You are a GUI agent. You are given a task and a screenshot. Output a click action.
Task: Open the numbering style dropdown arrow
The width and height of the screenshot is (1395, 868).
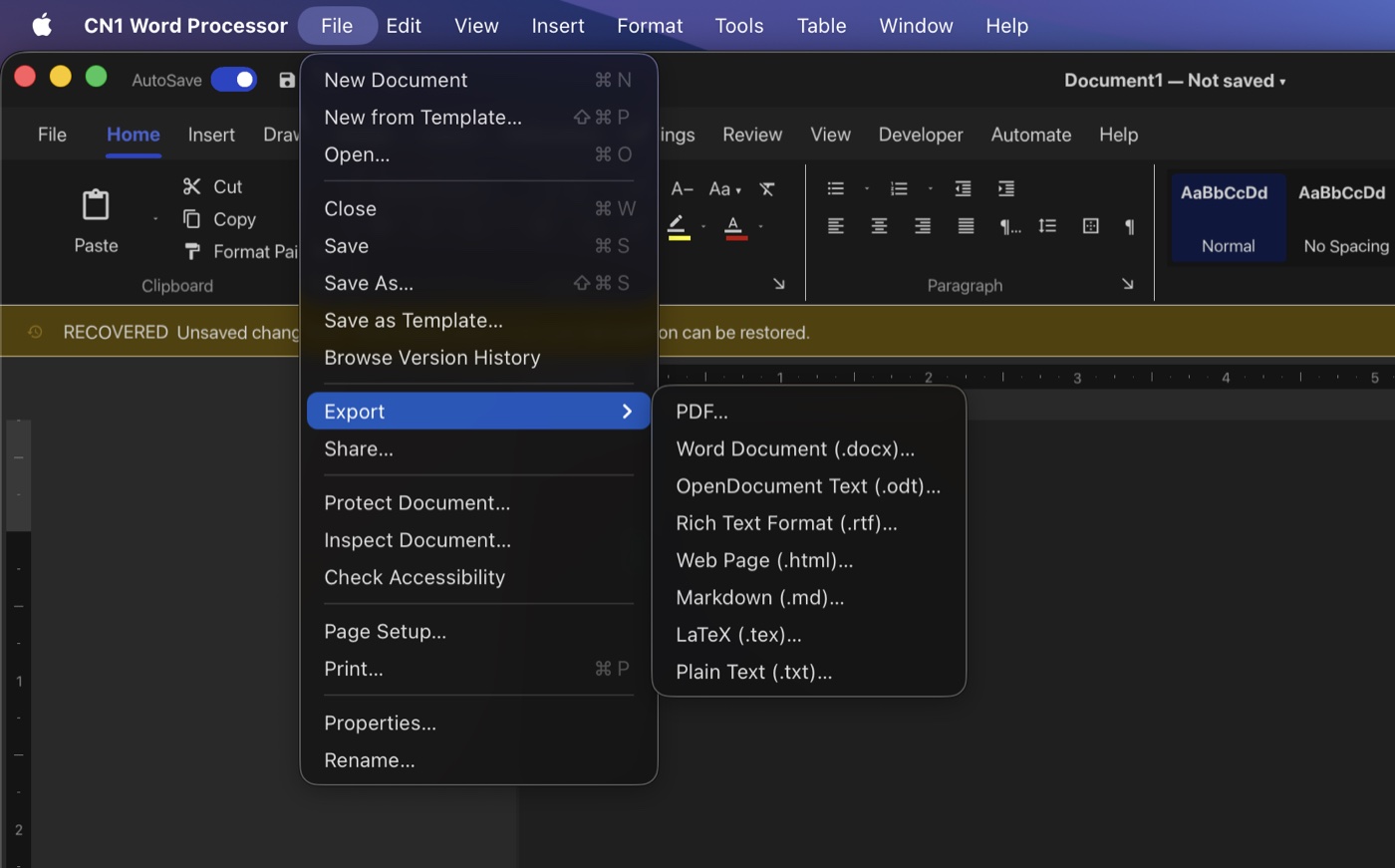[x=930, y=188]
